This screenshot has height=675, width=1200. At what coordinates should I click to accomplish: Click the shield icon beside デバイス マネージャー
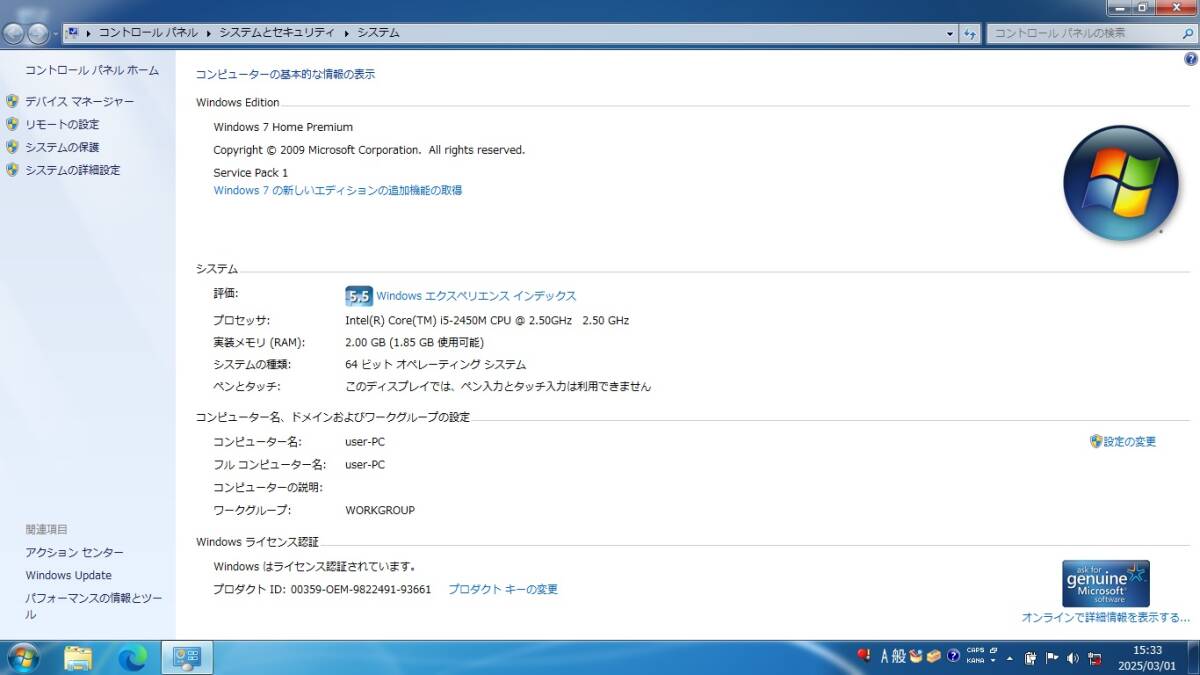(12, 101)
